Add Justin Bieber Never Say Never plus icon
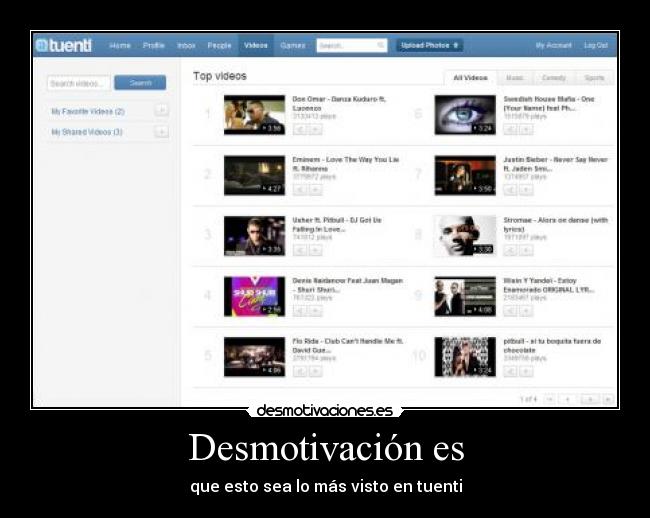This screenshot has width=650, height=518. (526, 190)
